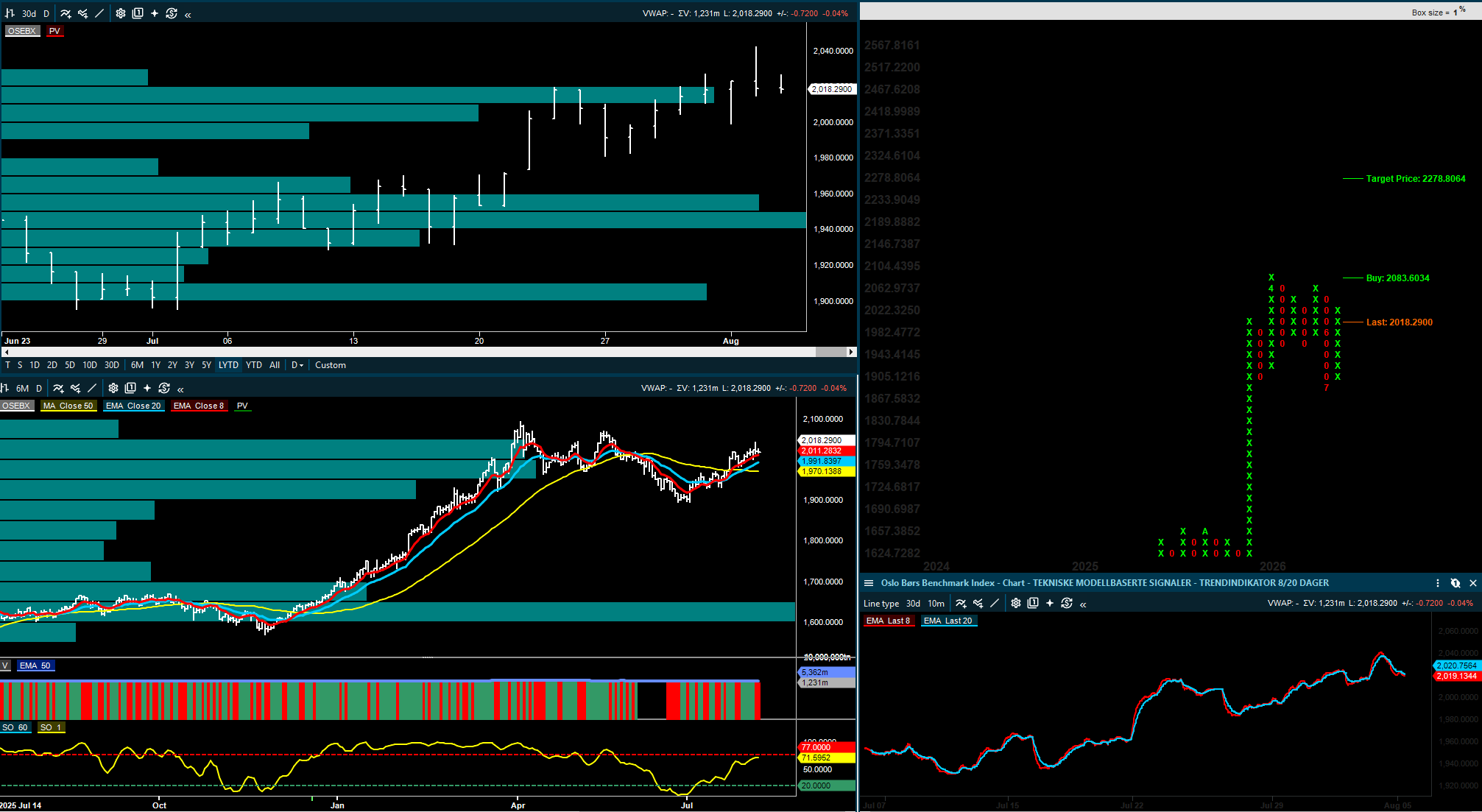Toggle the EMA Close 8 legend chip

pyautogui.click(x=199, y=406)
